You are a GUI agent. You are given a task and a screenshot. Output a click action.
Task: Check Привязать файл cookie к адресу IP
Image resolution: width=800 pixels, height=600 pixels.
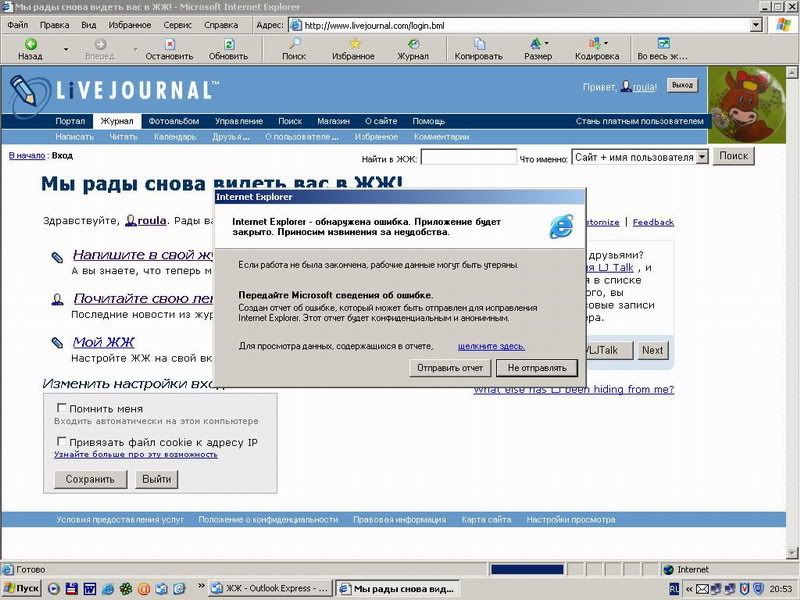pos(61,441)
